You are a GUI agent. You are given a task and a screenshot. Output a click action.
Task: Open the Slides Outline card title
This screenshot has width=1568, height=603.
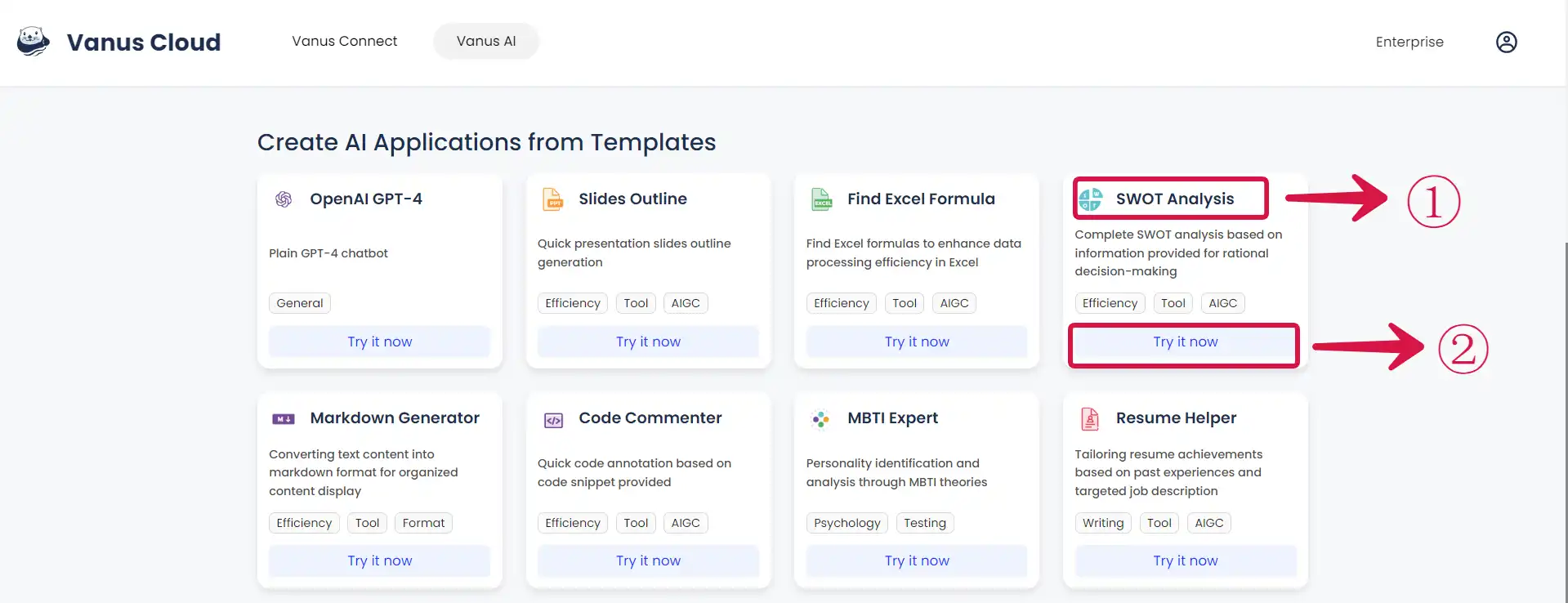632,199
